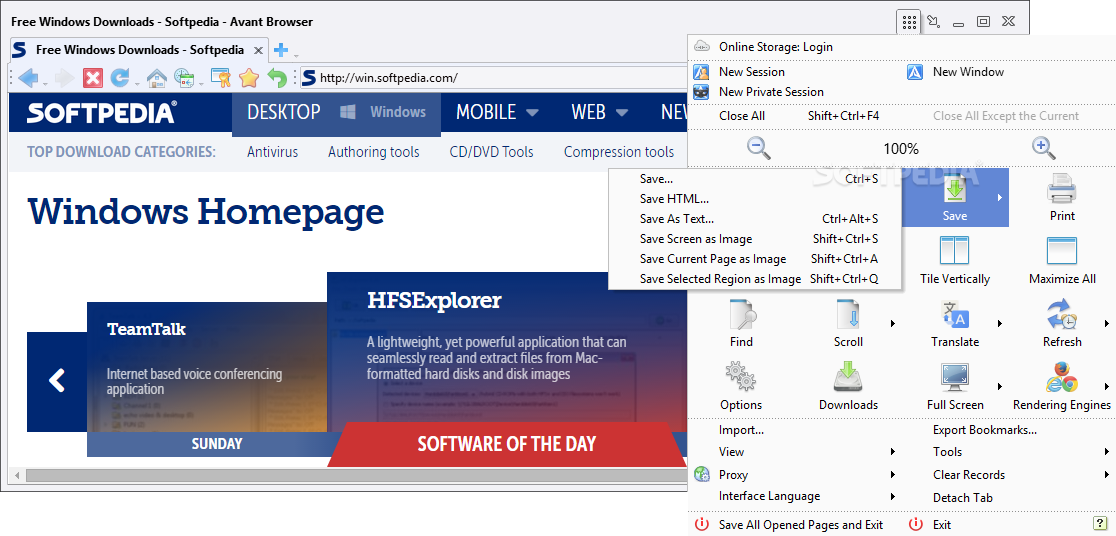Click the arrow tray icon in title bar
1116x536 pixels.
click(x=934, y=22)
